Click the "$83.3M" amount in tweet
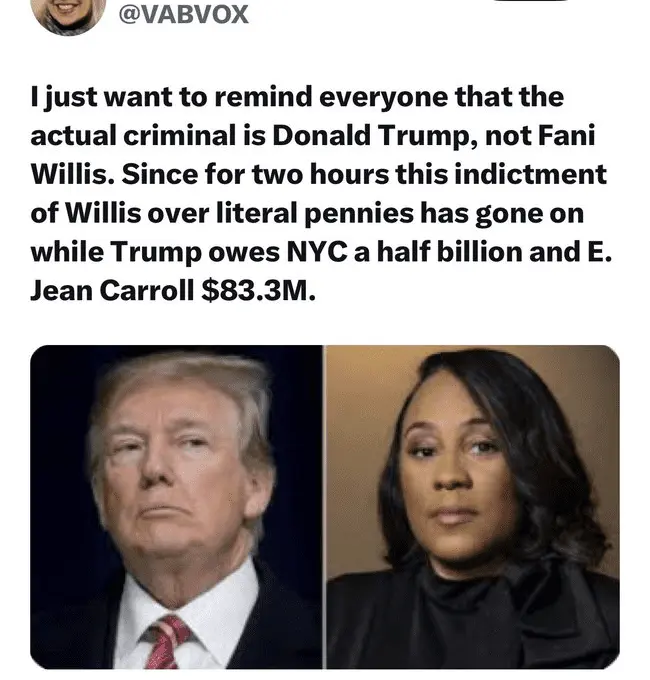Viewport: 650px width, 680px height. [x=258, y=291]
